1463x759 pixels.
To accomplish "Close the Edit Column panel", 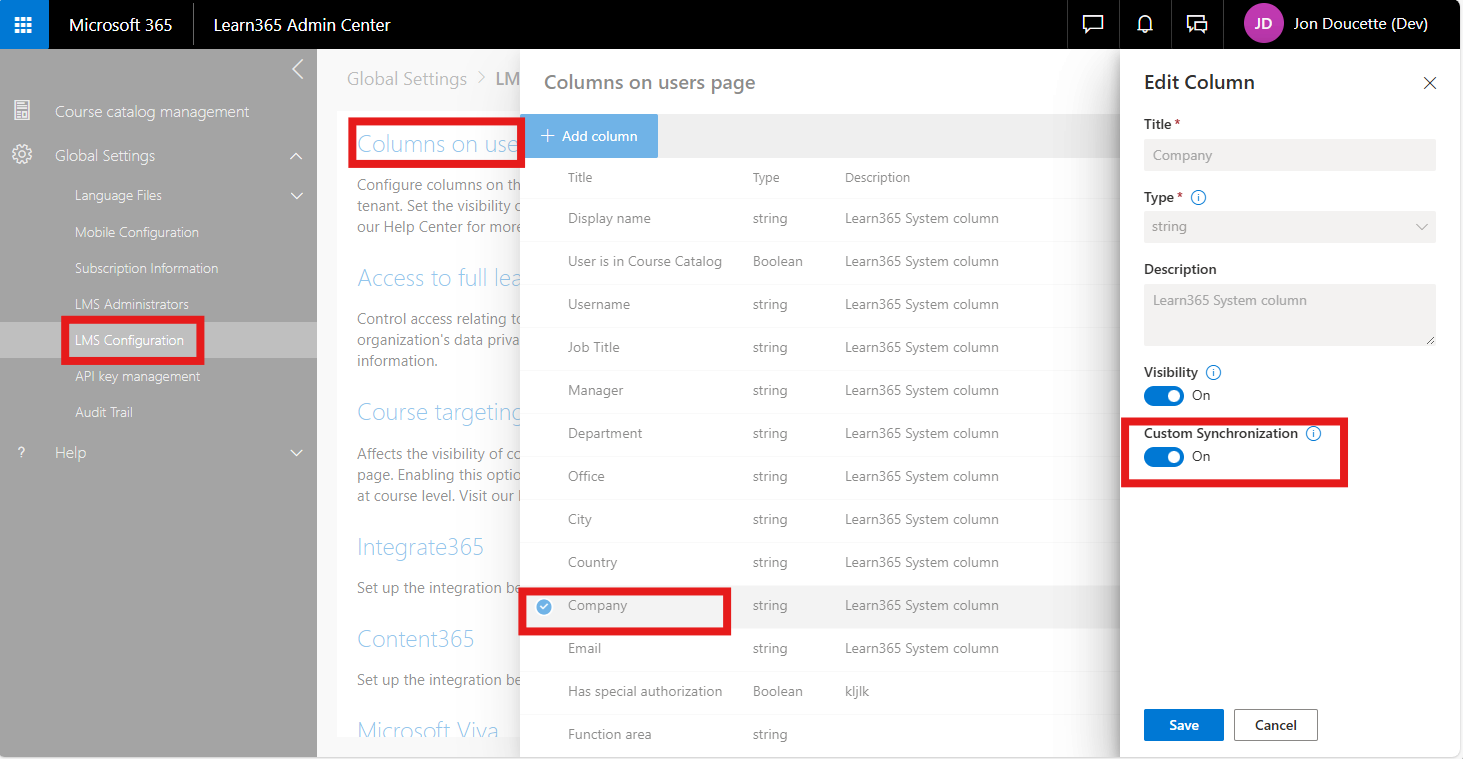I will coord(1430,83).
